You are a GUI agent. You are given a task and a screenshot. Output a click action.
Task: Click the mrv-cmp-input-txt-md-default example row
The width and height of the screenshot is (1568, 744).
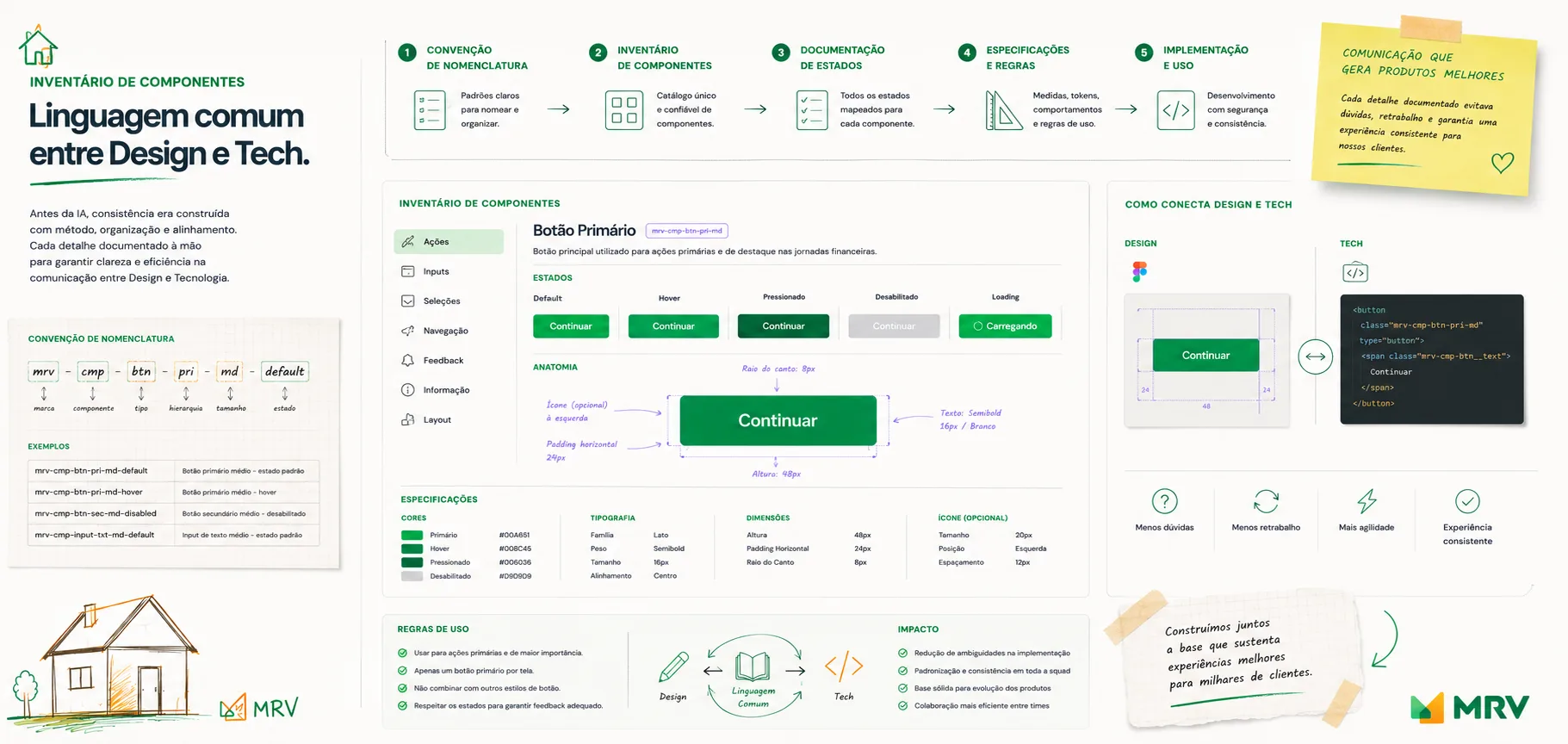tap(175, 535)
